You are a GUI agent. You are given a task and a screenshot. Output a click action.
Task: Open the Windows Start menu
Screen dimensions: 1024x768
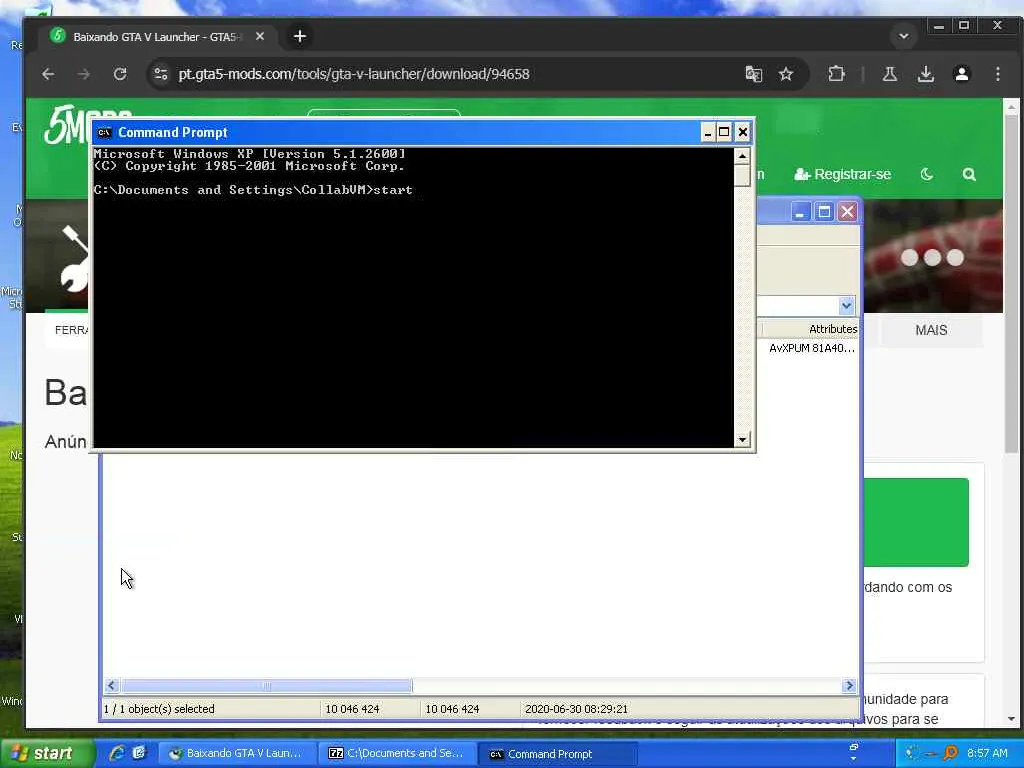tap(46, 754)
